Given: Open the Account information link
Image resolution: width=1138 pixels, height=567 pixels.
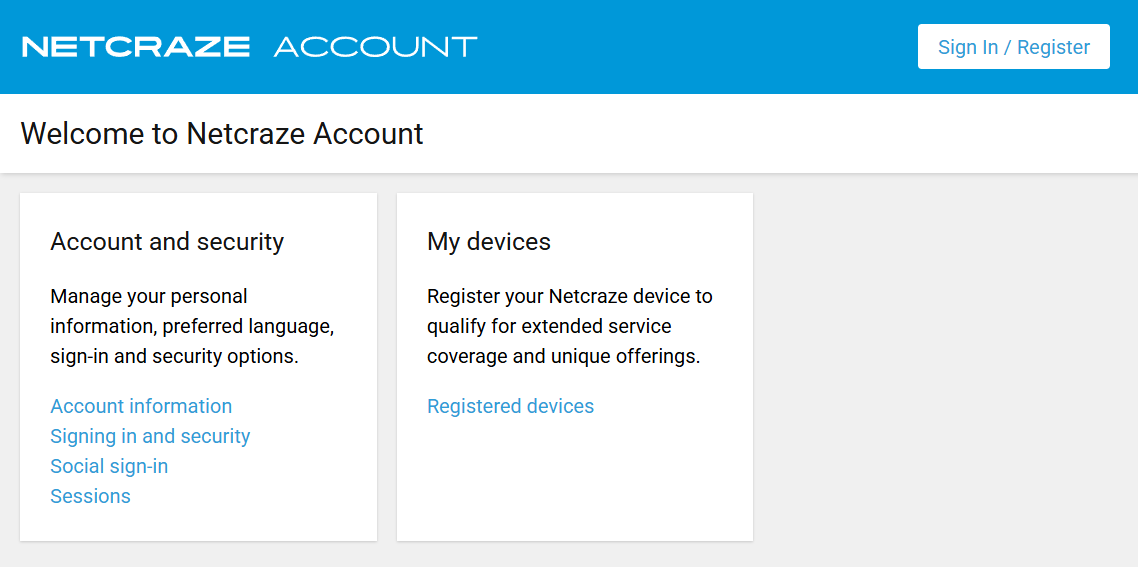Looking at the screenshot, I should (x=141, y=406).
